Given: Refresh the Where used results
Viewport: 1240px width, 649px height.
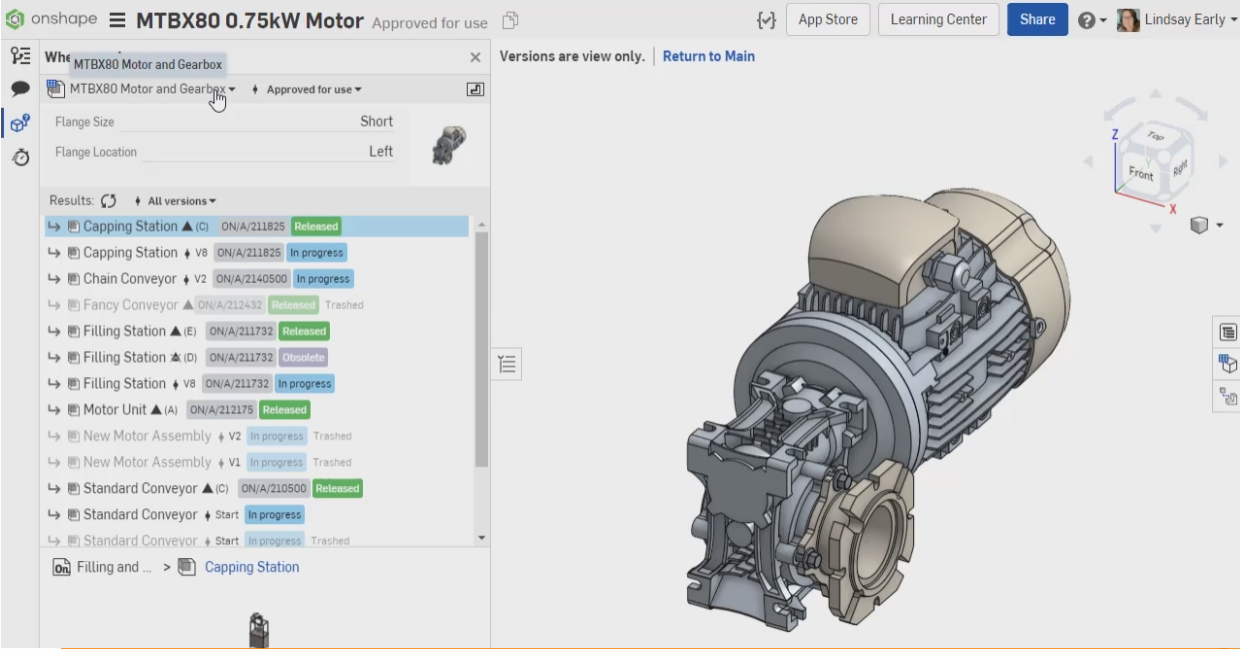Looking at the screenshot, I should tap(109, 201).
